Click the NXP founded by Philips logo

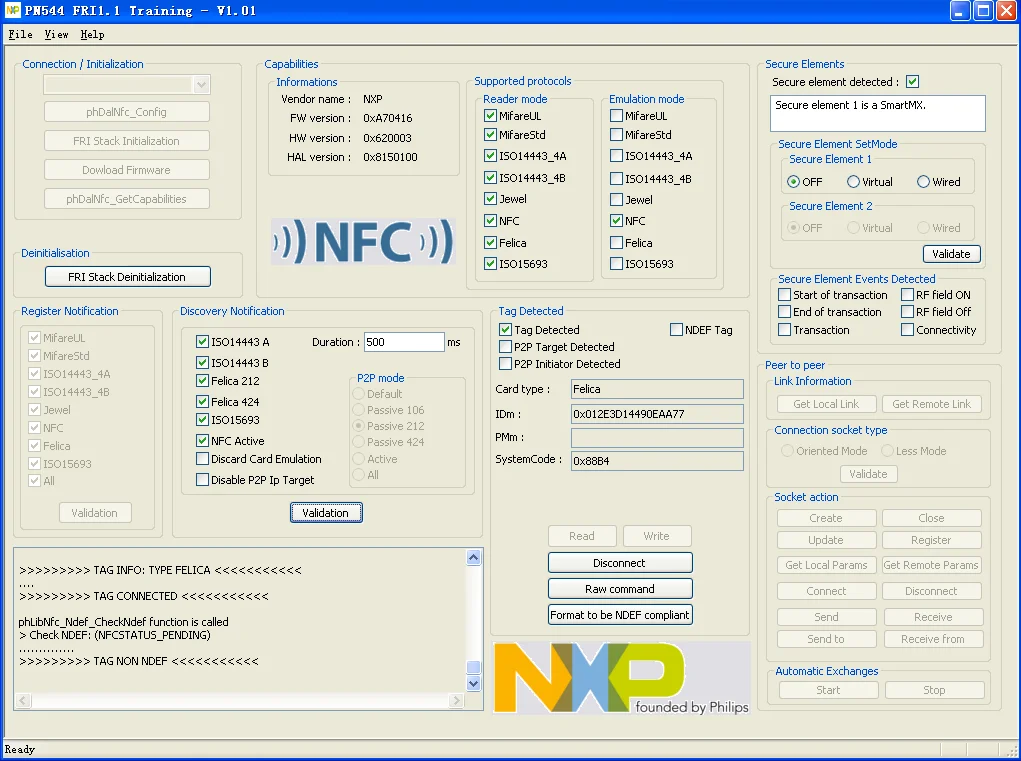click(x=620, y=678)
